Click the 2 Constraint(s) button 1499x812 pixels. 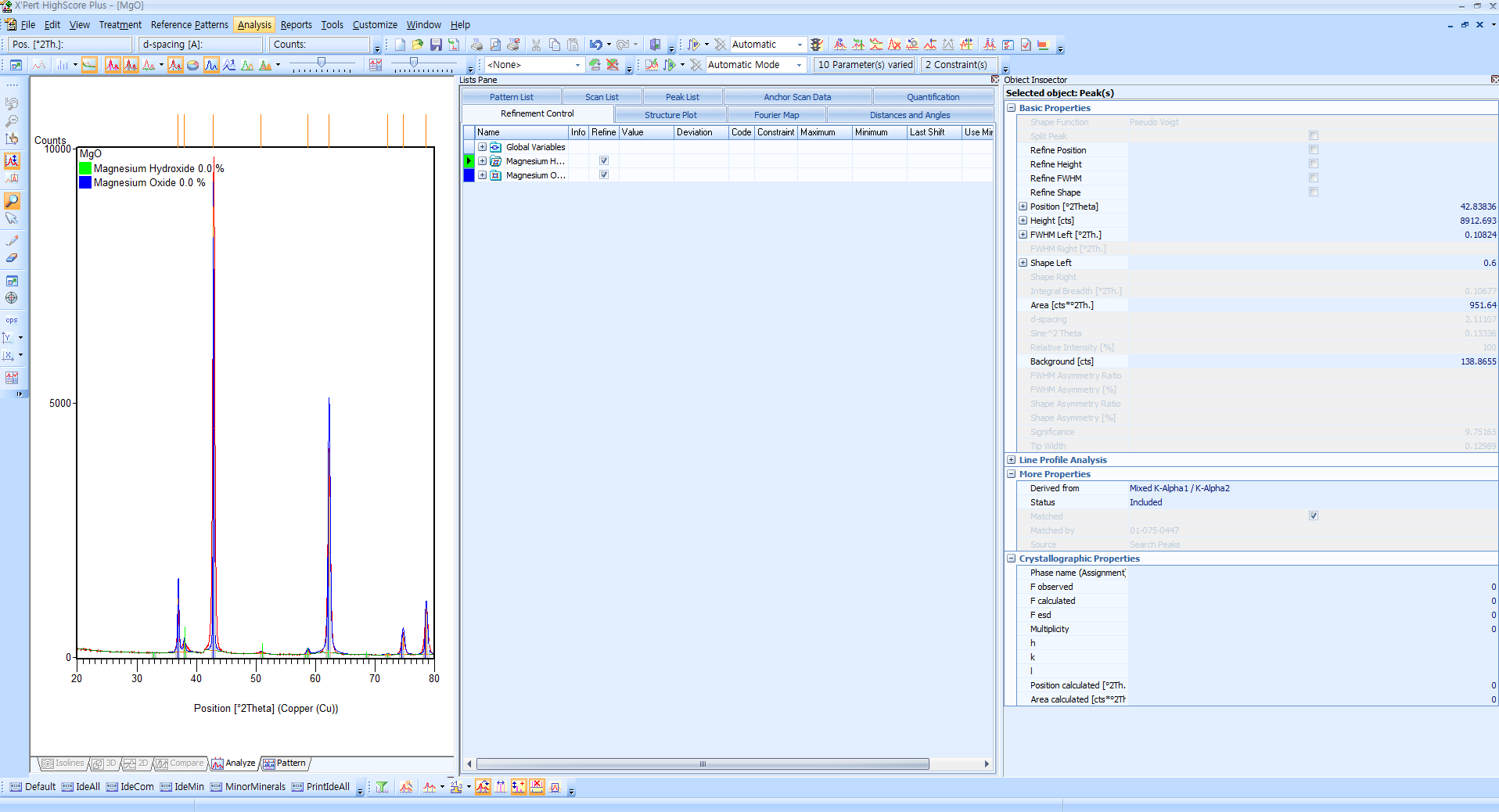pos(958,65)
